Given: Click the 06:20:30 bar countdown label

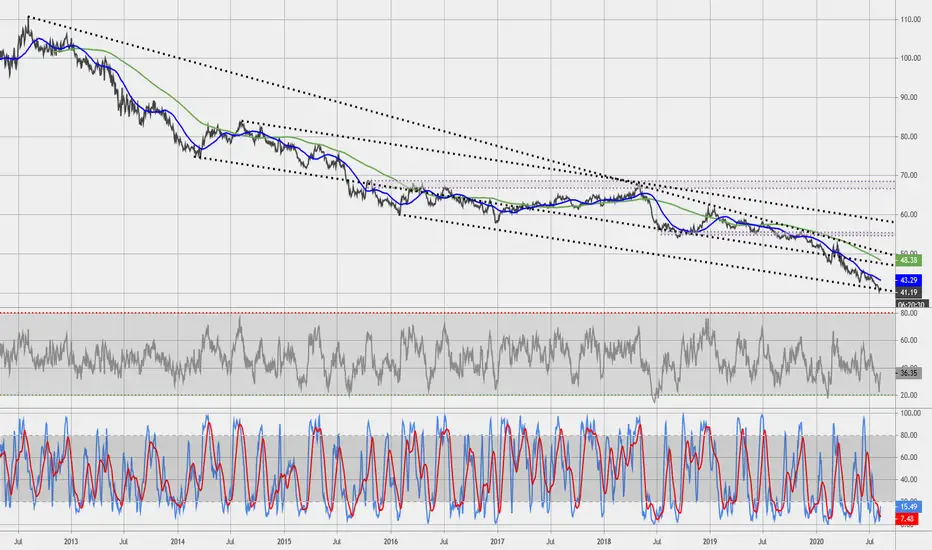Looking at the screenshot, I should tap(912, 304).
